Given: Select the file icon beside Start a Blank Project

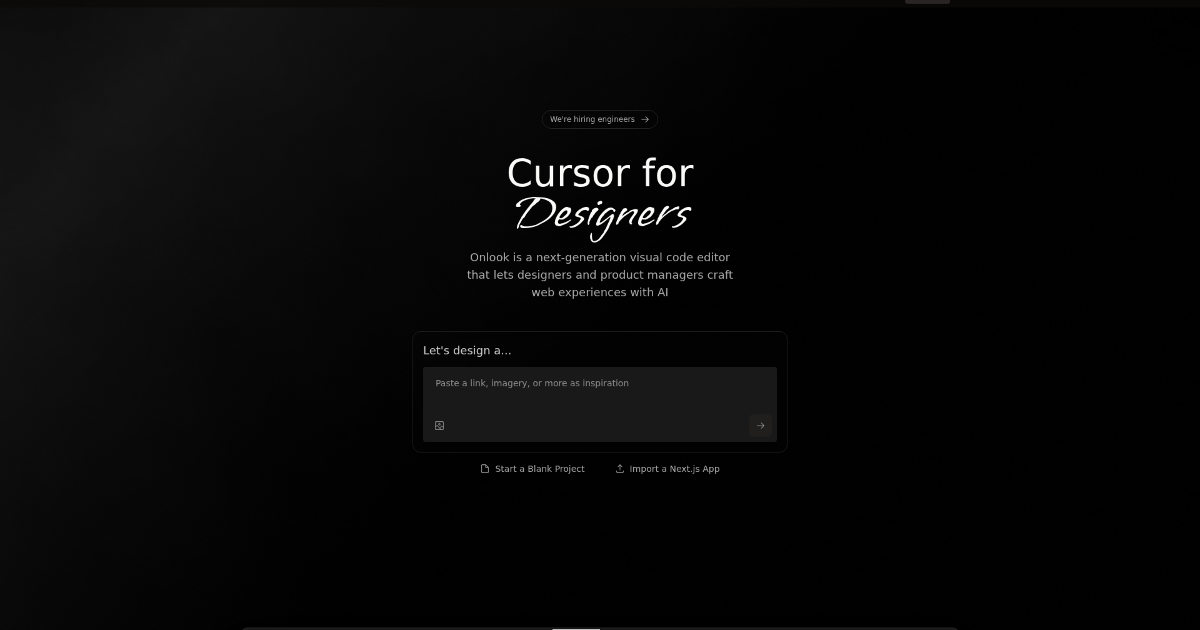Looking at the screenshot, I should tap(484, 468).
